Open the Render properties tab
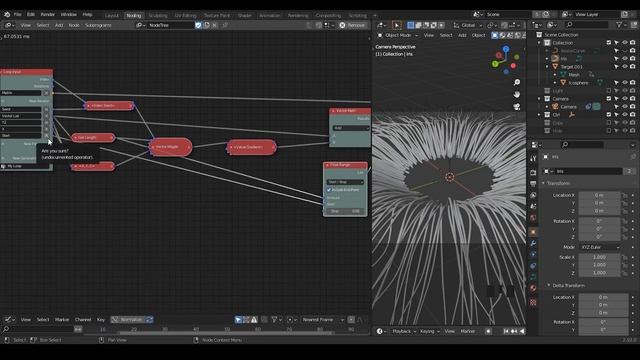Viewport: 640px width, 360px height. (533, 173)
